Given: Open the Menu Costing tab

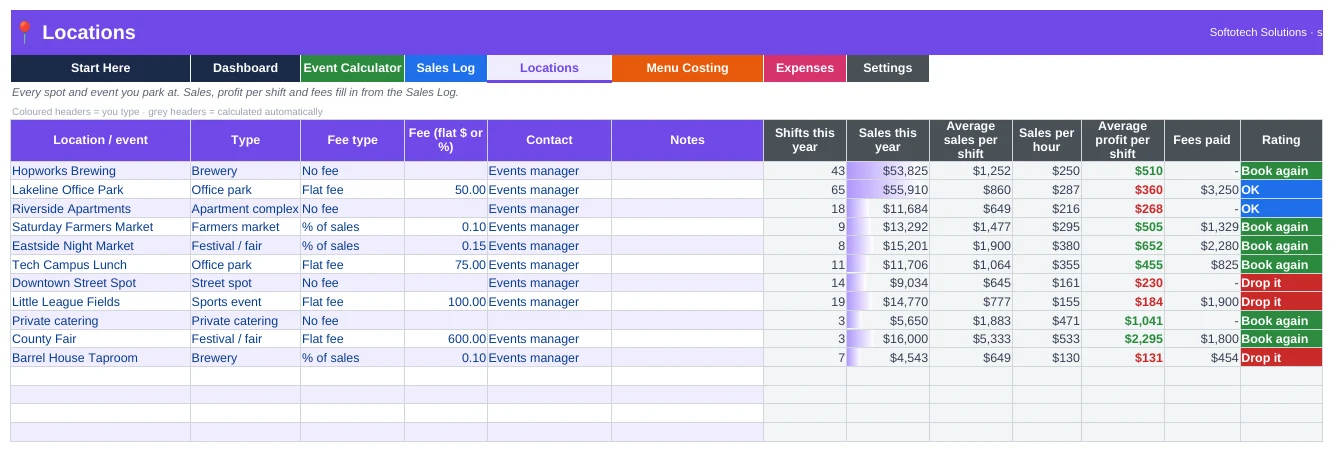Looking at the screenshot, I should coord(687,68).
